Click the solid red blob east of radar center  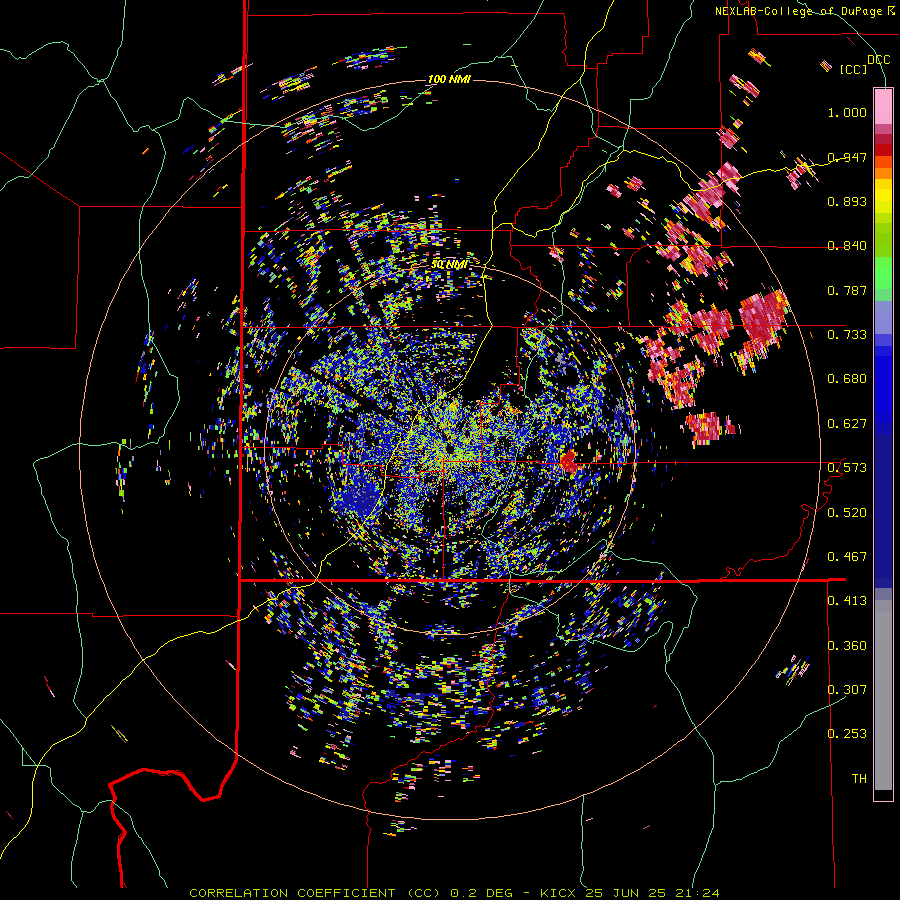tap(569, 461)
